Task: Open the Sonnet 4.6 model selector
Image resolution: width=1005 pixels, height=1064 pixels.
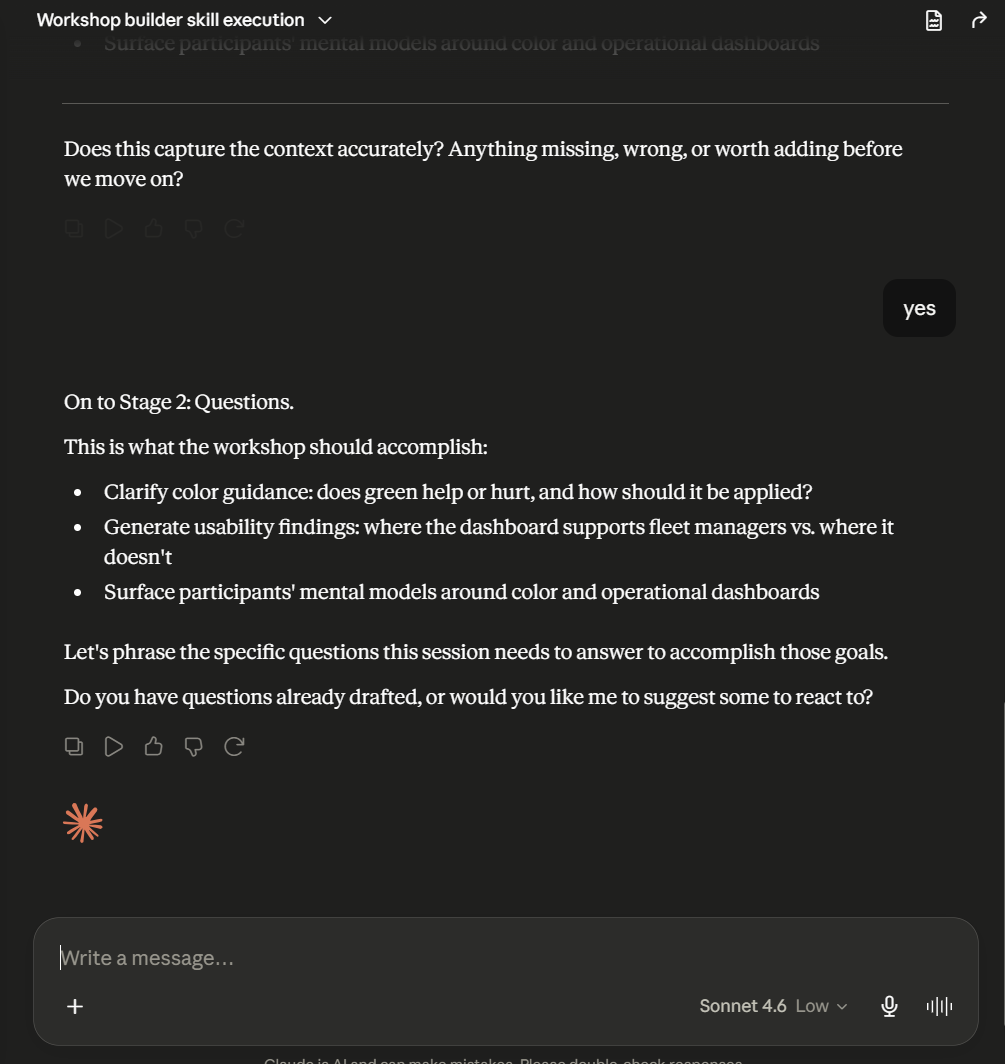Action: point(774,1006)
